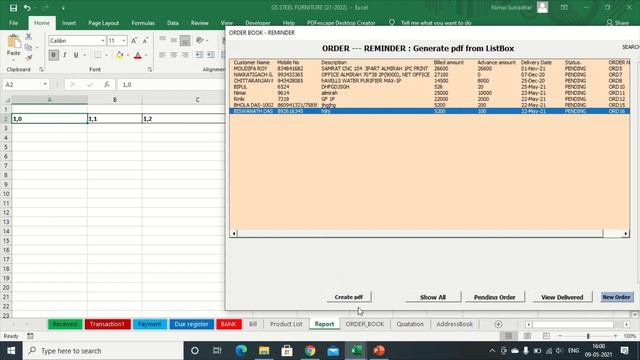Increase indent in Alignment group
The height and width of the screenshot is (360, 640).
pyautogui.click(x=211, y=55)
